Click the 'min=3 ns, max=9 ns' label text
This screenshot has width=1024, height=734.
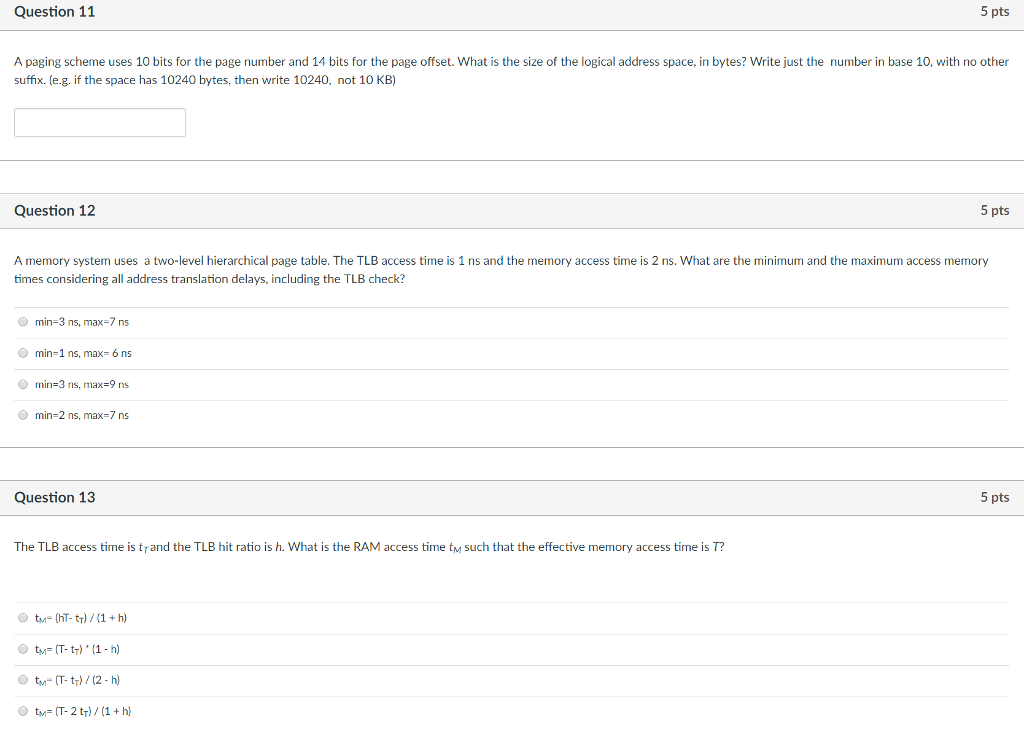click(x=82, y=384)
